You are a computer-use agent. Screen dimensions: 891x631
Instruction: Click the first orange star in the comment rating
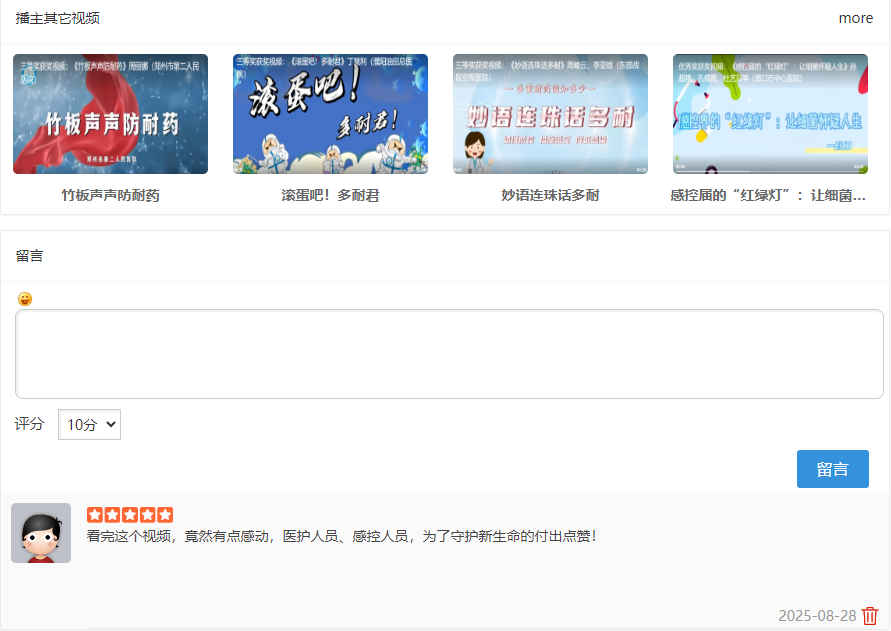coord(95,514)
